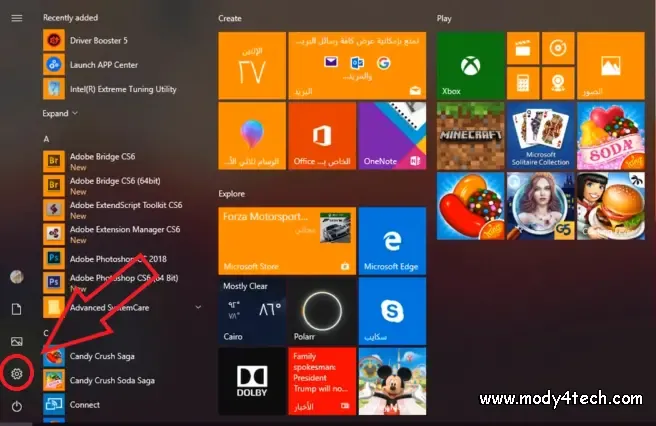This screenshot has width=656, height=426.
Task: Open the Documents sidebar icon
Action: pyautogui.click(x=17, y=309)
